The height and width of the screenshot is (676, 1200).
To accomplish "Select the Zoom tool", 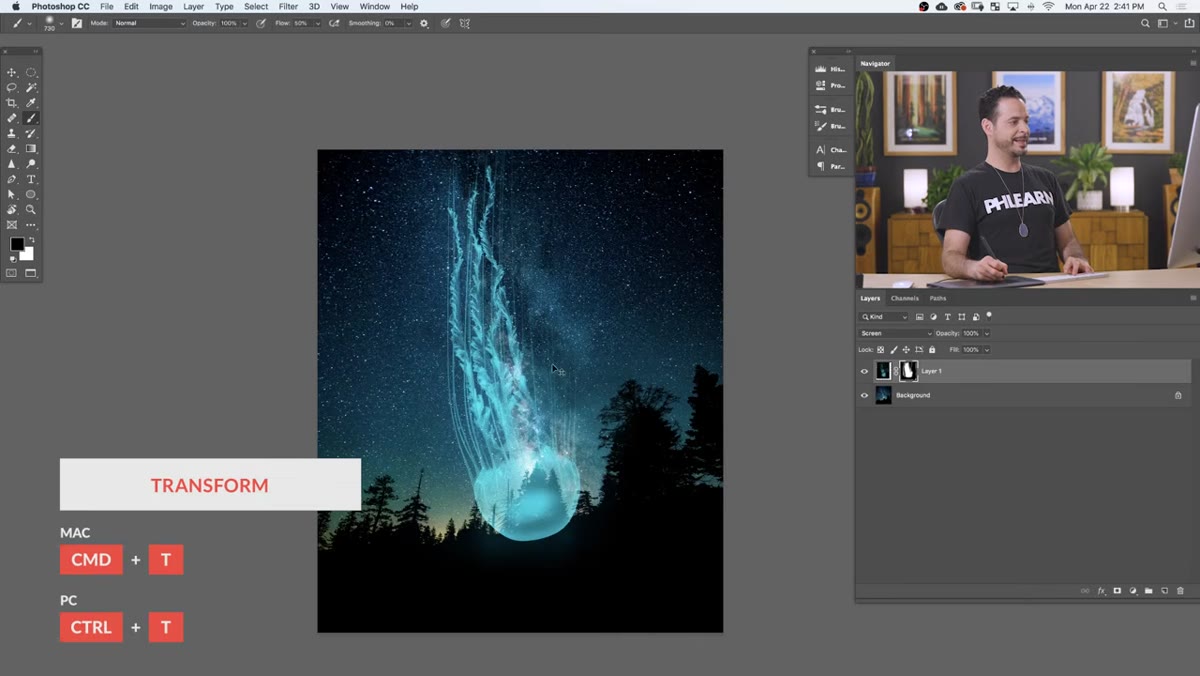I will pyautogui.click(x=31, y=210).
